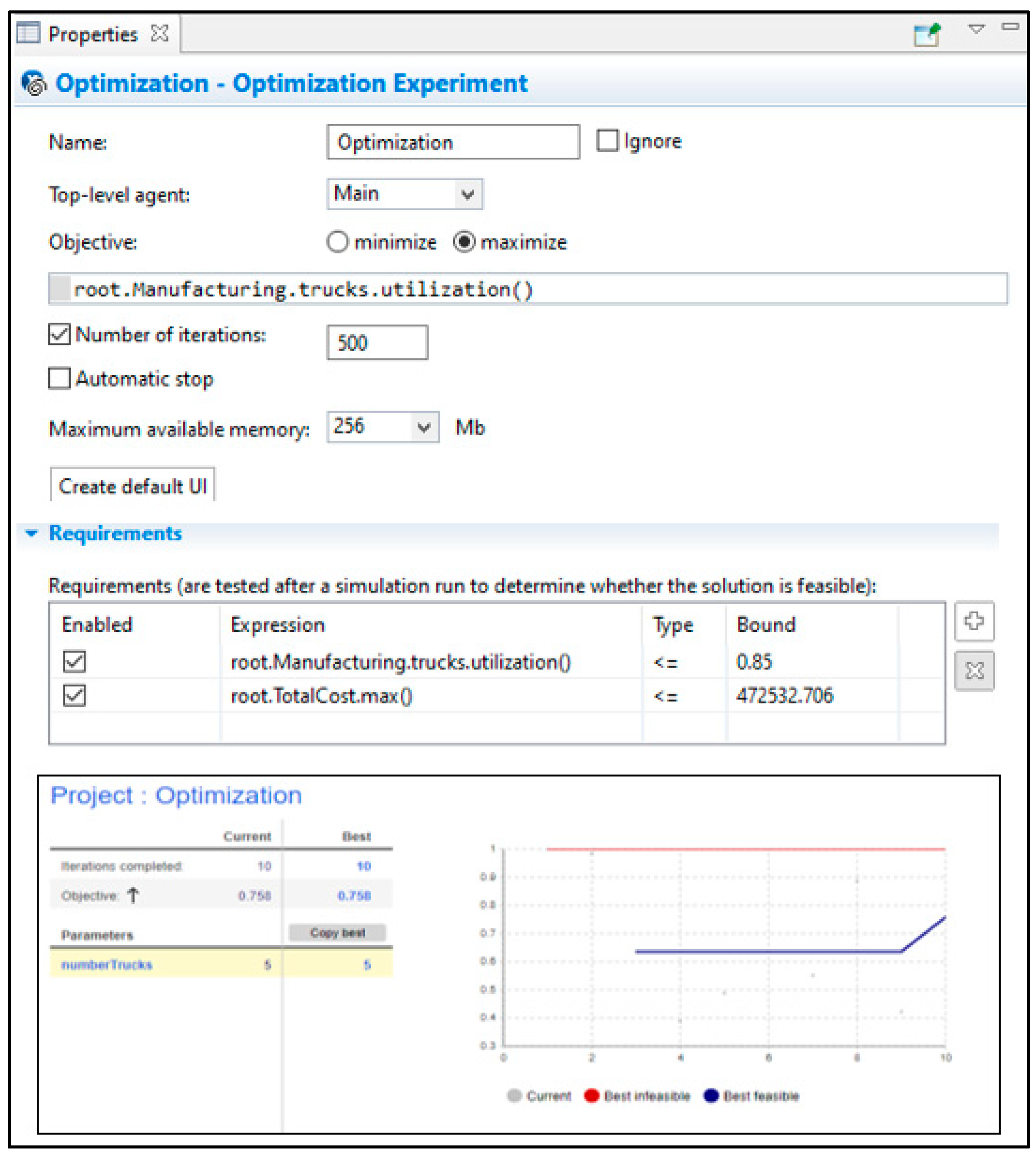Collapse the Requirements section
1036x1155 pixels.
pyautogui.click(x=31, y=534)
